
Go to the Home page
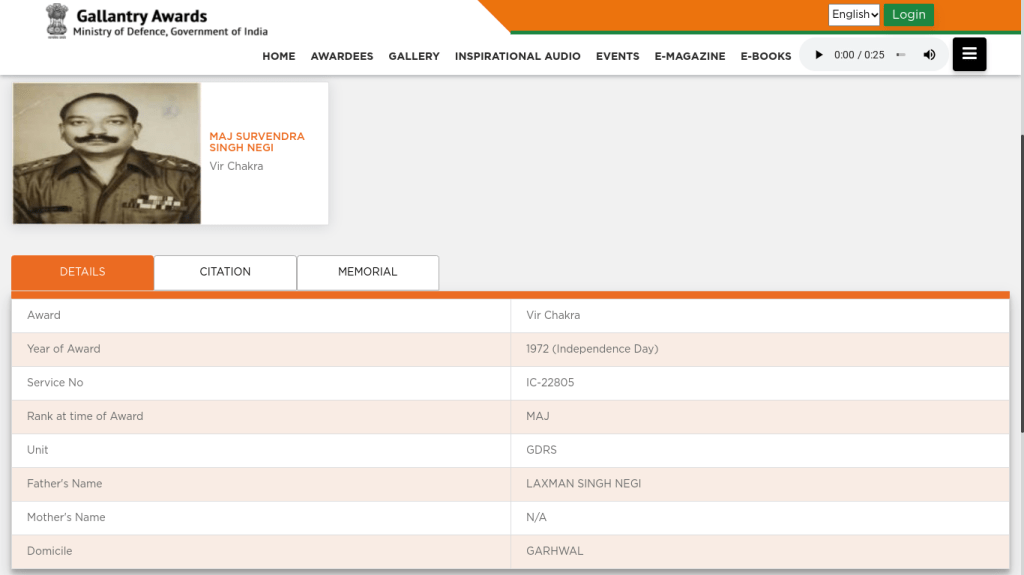click(279, 56)
